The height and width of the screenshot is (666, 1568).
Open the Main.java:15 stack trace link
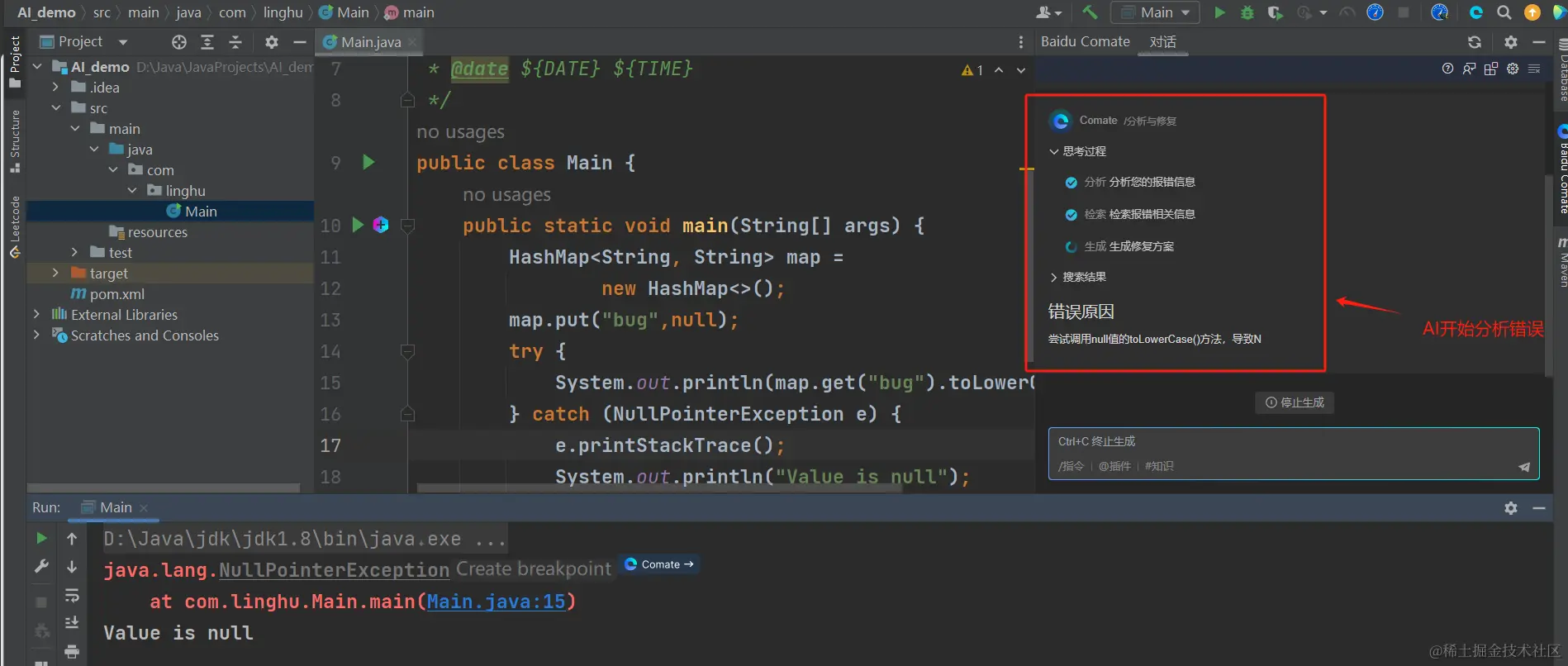coord(496,602)
